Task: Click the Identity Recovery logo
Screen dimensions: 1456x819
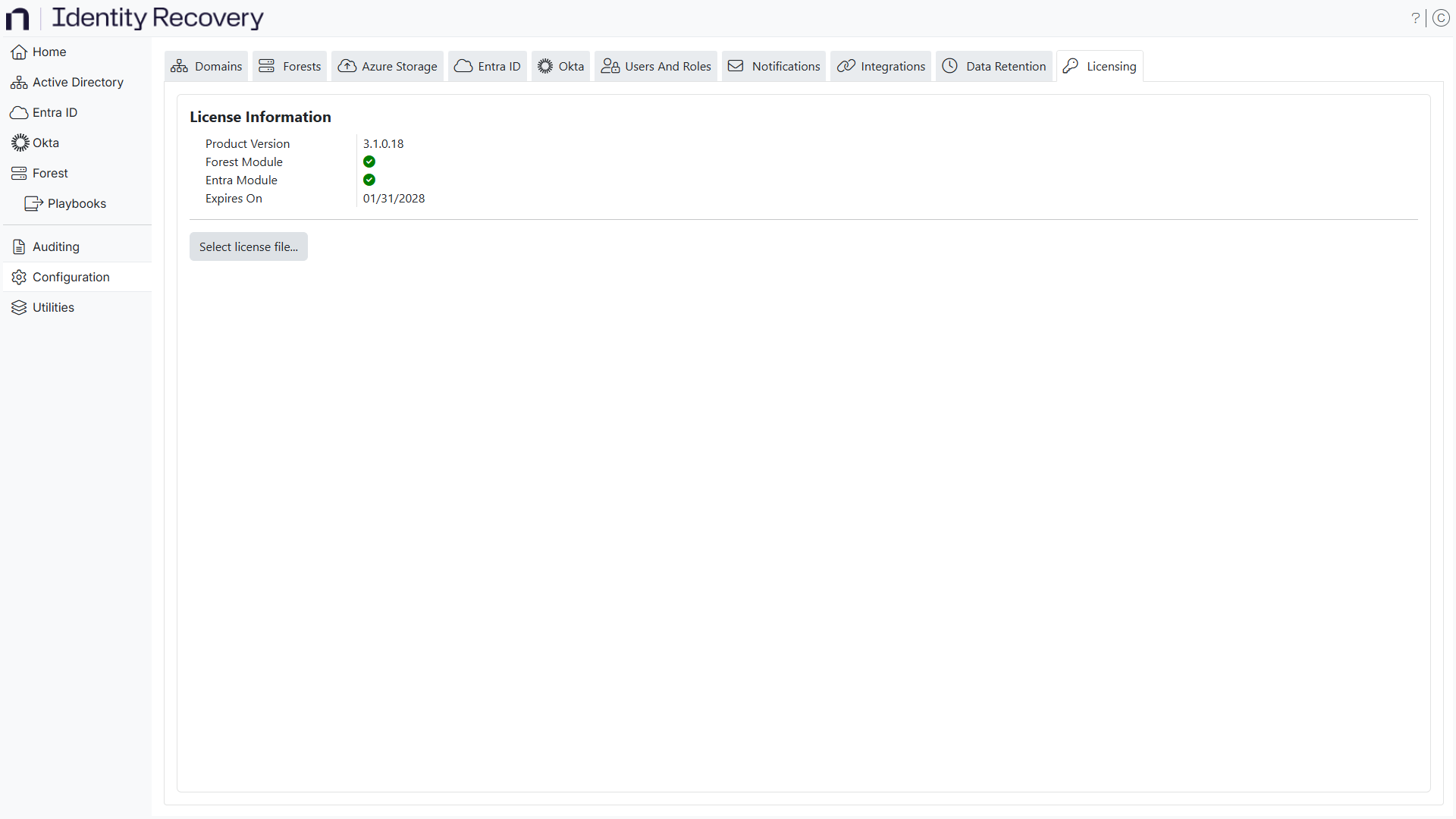Action: (136, 17)
